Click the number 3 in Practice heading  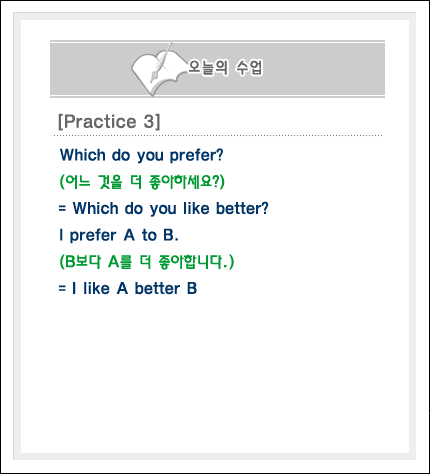tap(148, 121)
